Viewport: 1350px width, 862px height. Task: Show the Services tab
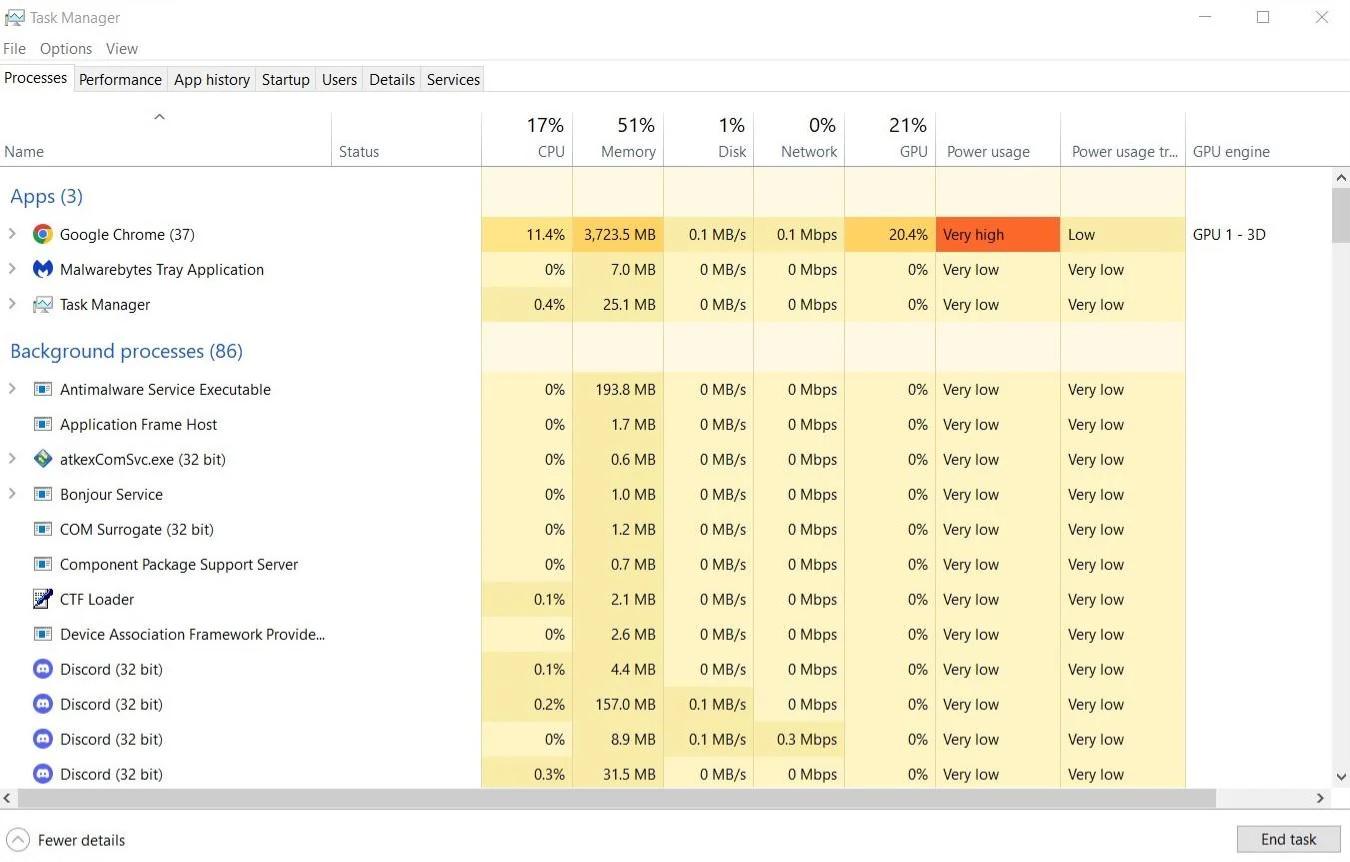453,79
